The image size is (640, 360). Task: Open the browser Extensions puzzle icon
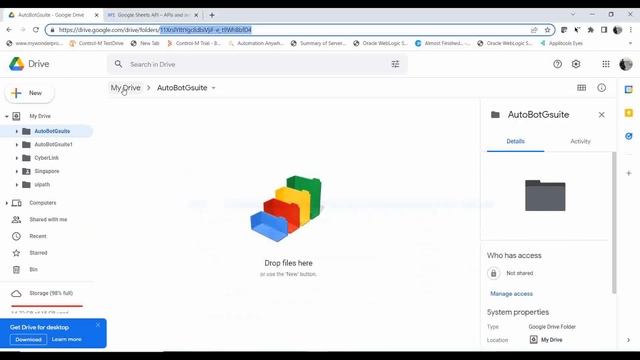590,30
